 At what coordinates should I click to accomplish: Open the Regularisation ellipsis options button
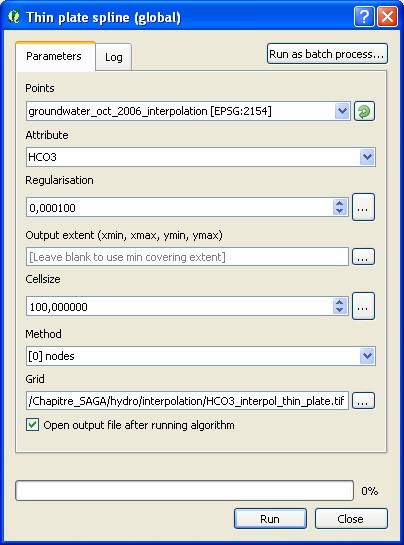click(363, 207)
